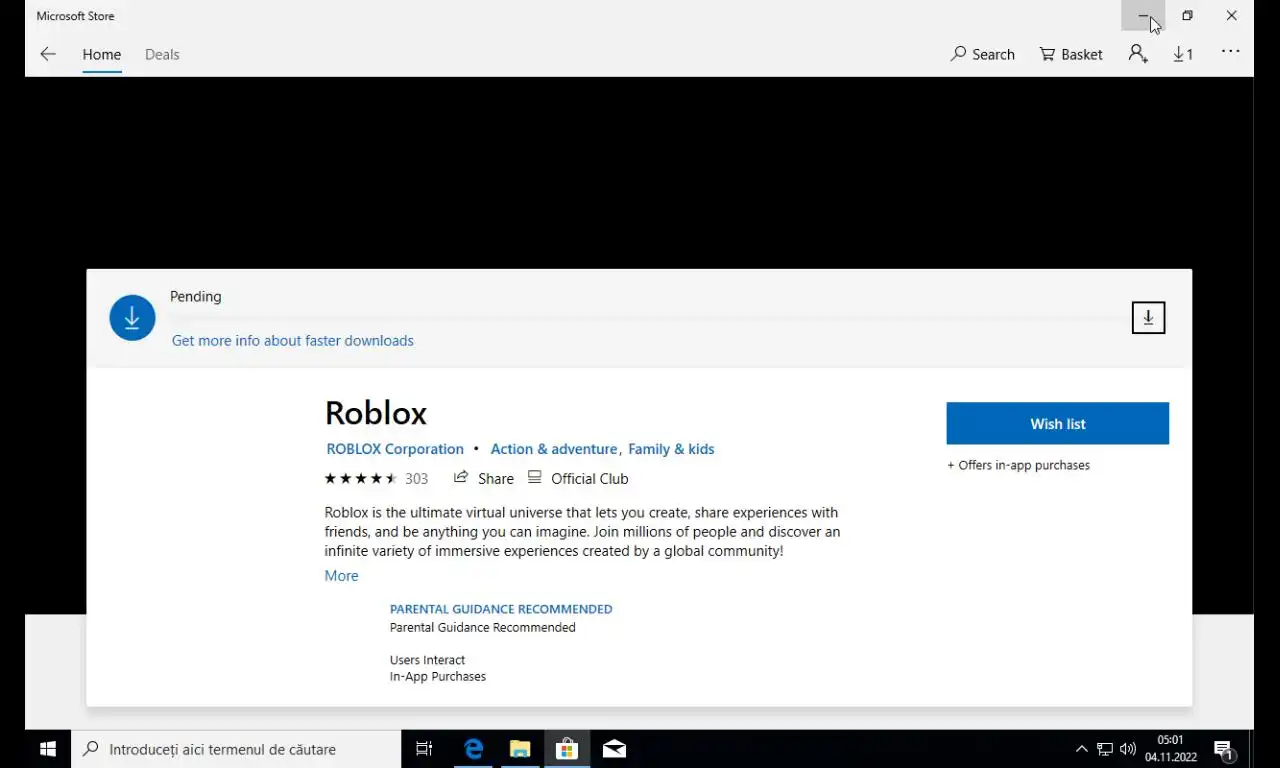Open the See more ellipsis menu
Screen dimensions: 1280x768
[x=1230, y=52]
